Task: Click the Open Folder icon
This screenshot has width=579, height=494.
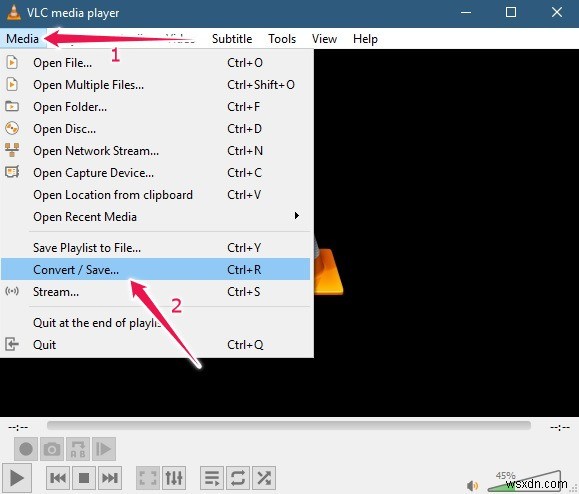Action: pos(12,106)
